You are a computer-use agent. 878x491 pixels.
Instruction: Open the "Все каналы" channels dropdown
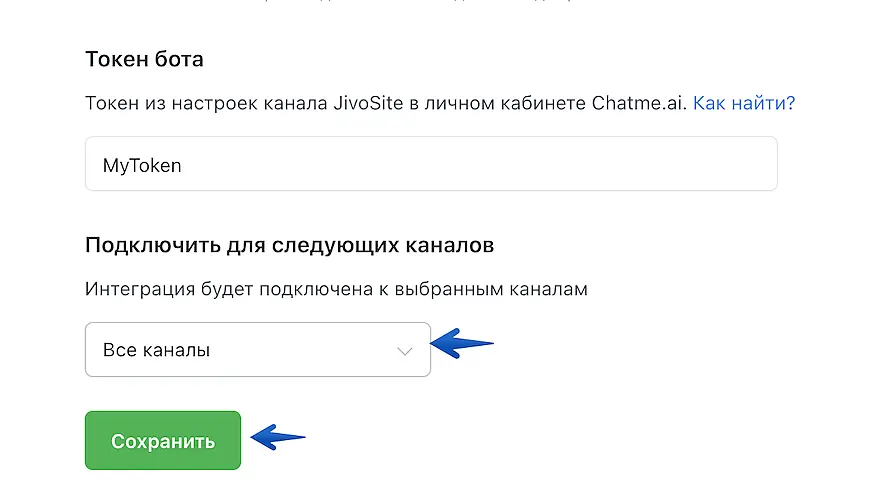click(x=257, y=350)
